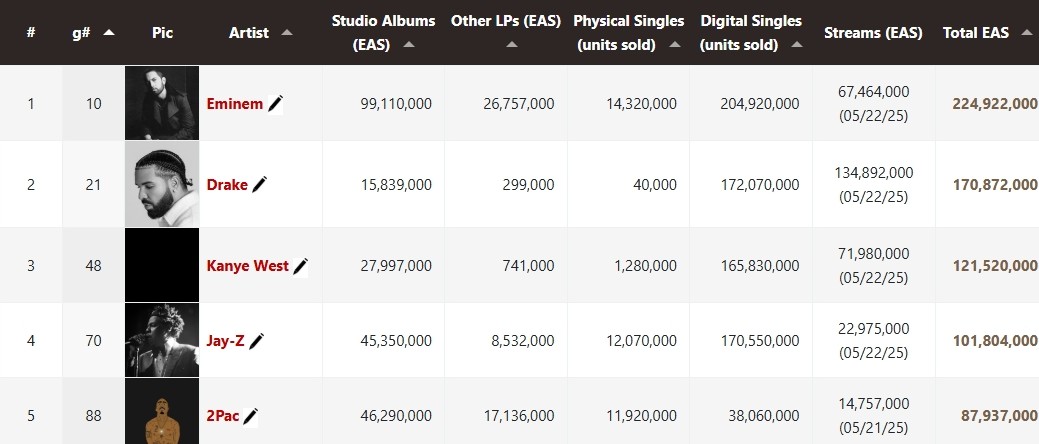The height and width of the screenshot is (444, 1039).
Task: Sort table by Artist arrow icon
Action: pos(286,32)
